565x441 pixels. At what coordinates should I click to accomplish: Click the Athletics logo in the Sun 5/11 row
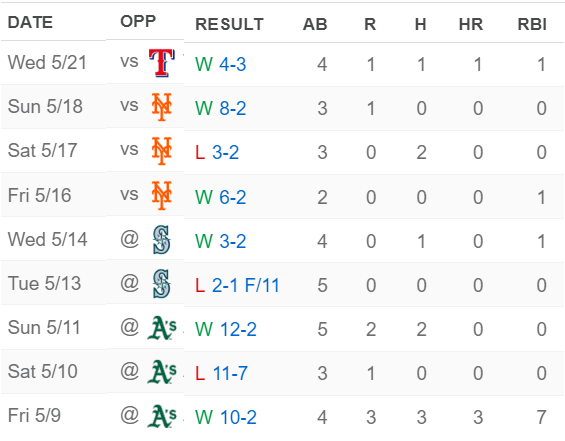tap(162, 328)
